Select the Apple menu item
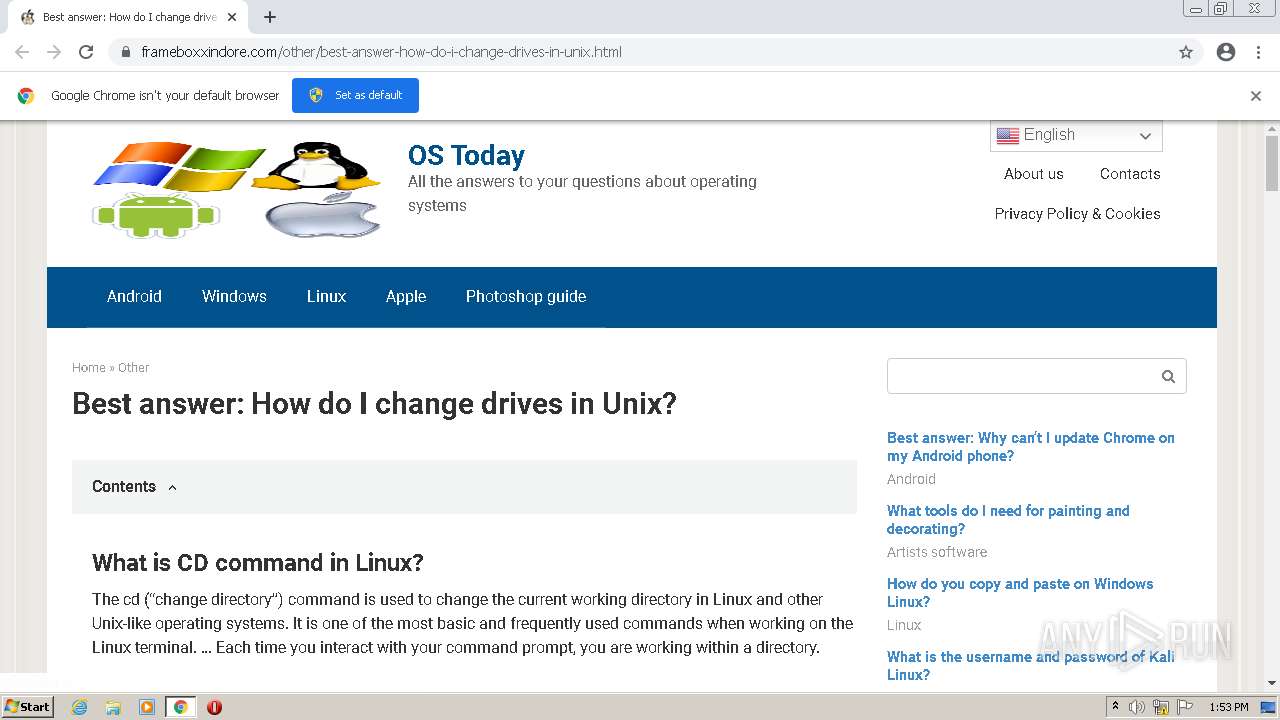Viewport: 1280px width, 720px height. click(x=406, y=297)
